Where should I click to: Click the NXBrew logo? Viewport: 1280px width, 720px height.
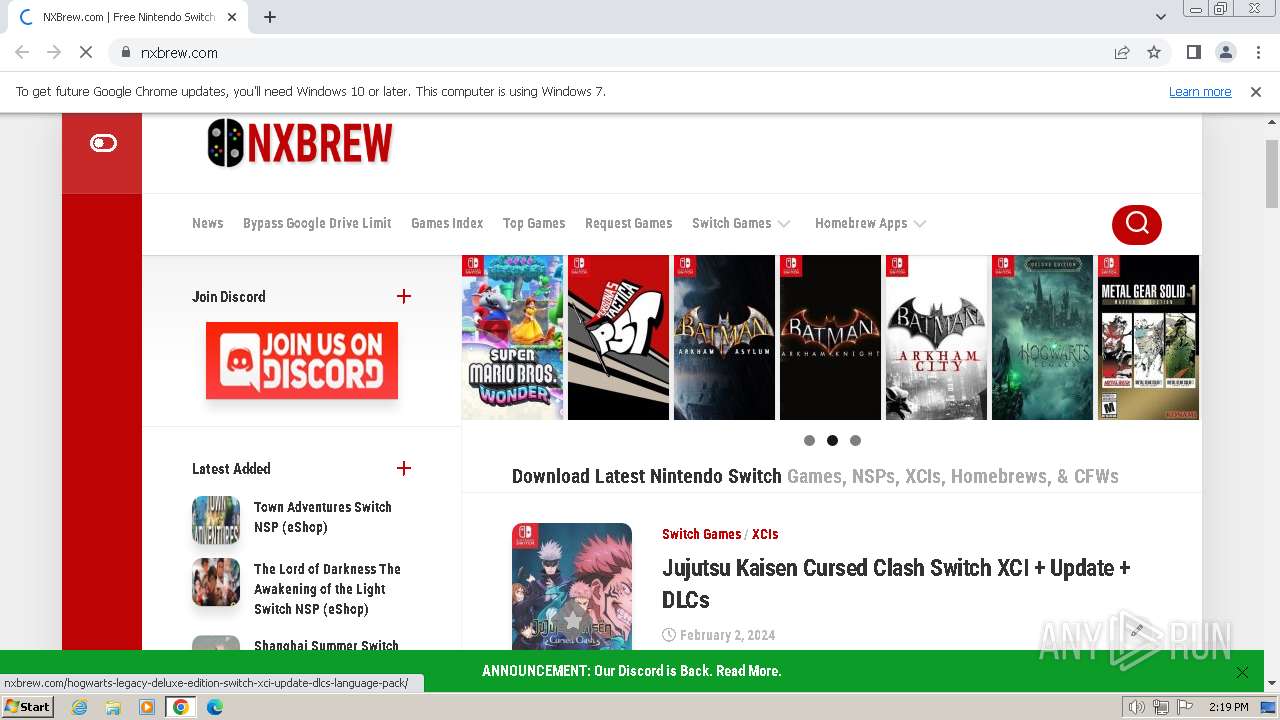(300, 143)
